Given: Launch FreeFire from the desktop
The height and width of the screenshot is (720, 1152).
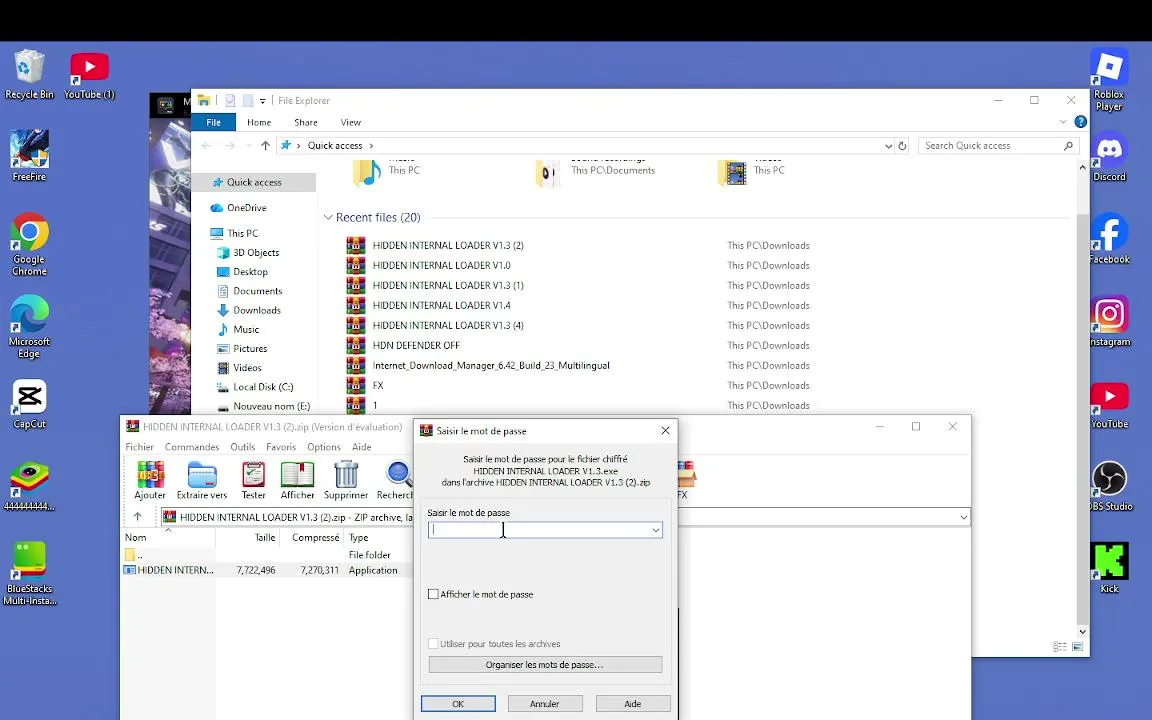Looking at the screenshot, I should [x=29, y=156].
